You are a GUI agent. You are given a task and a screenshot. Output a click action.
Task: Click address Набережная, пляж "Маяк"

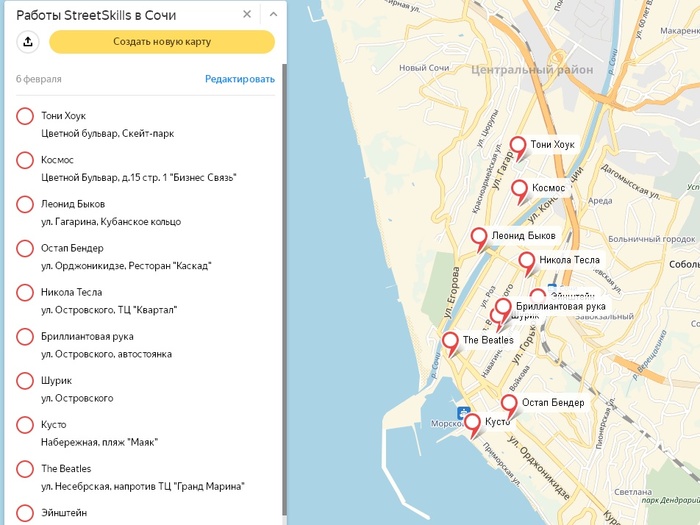[x=100, y=442]
